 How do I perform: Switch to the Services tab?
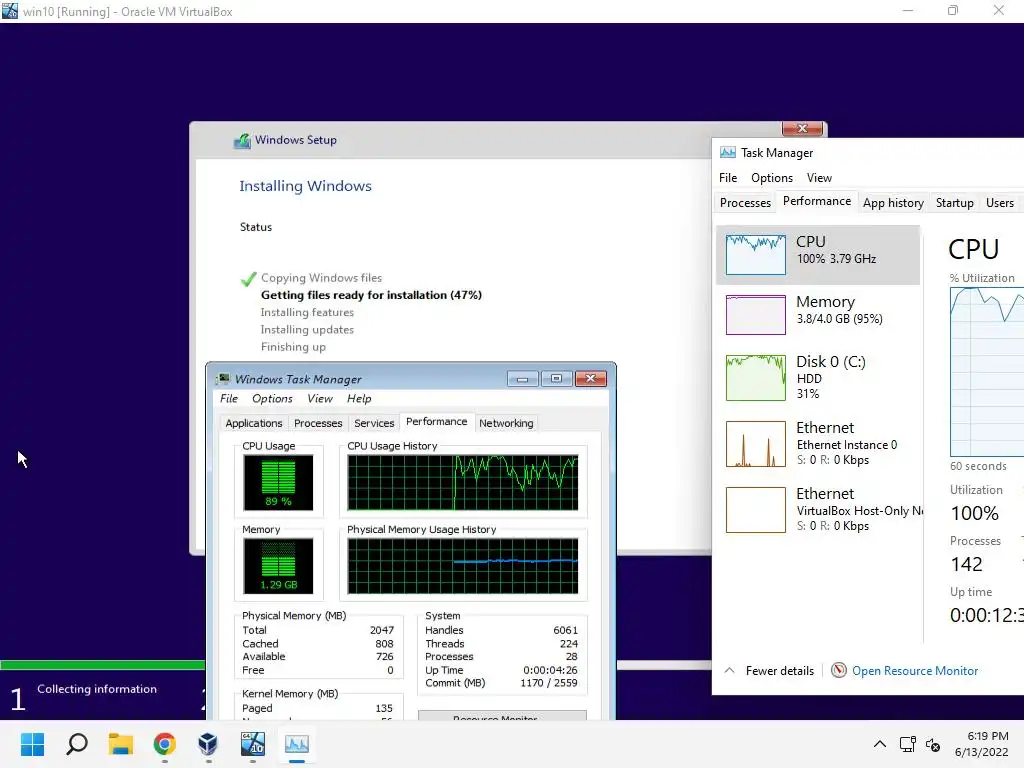click(x=374, y=423)
